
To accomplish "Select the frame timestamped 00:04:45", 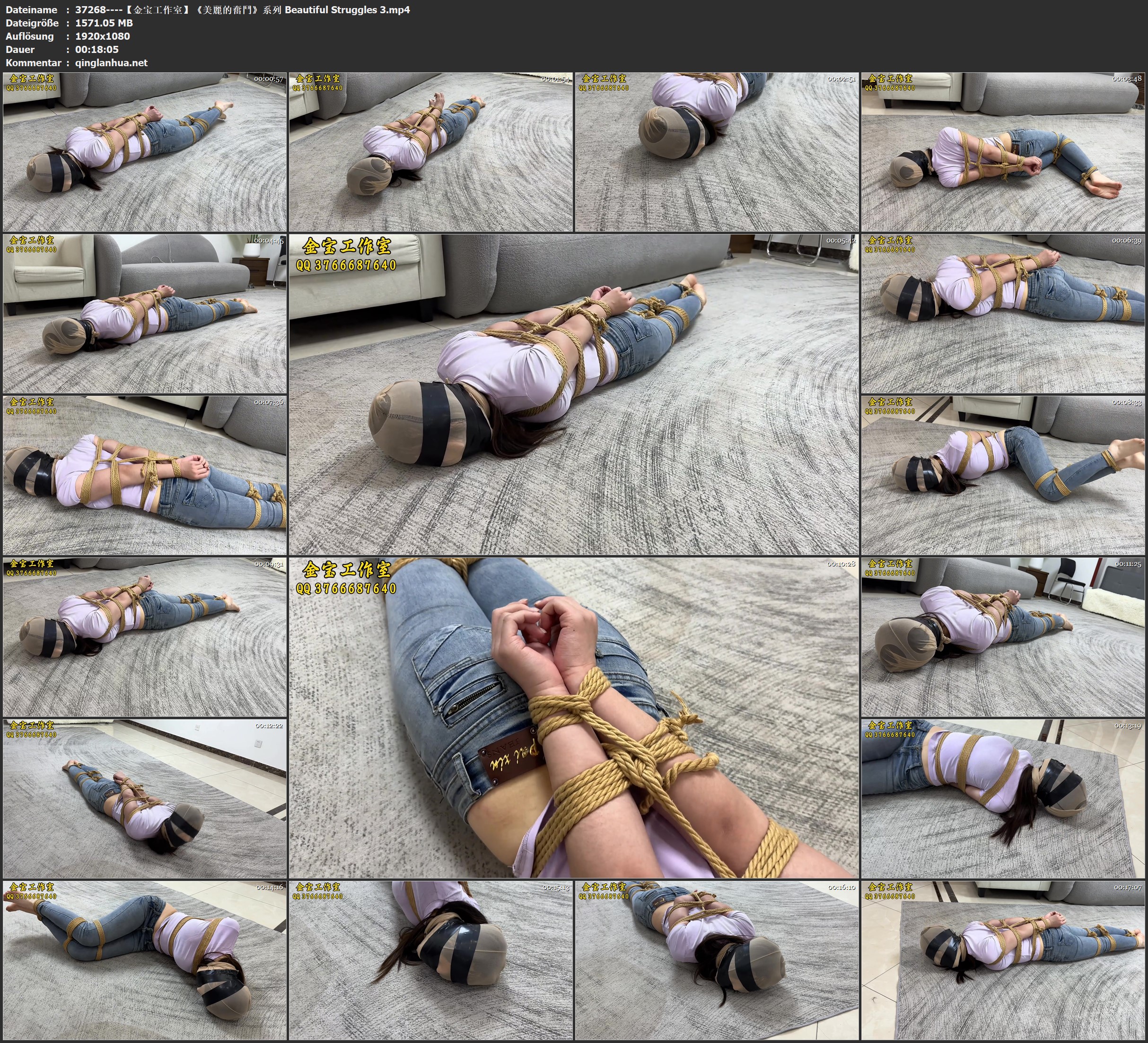I will point(145,313).
